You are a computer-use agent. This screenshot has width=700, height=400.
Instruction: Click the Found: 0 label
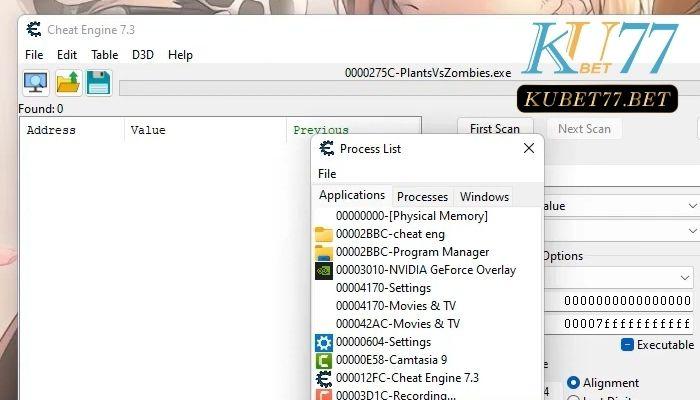pos(41,108)
